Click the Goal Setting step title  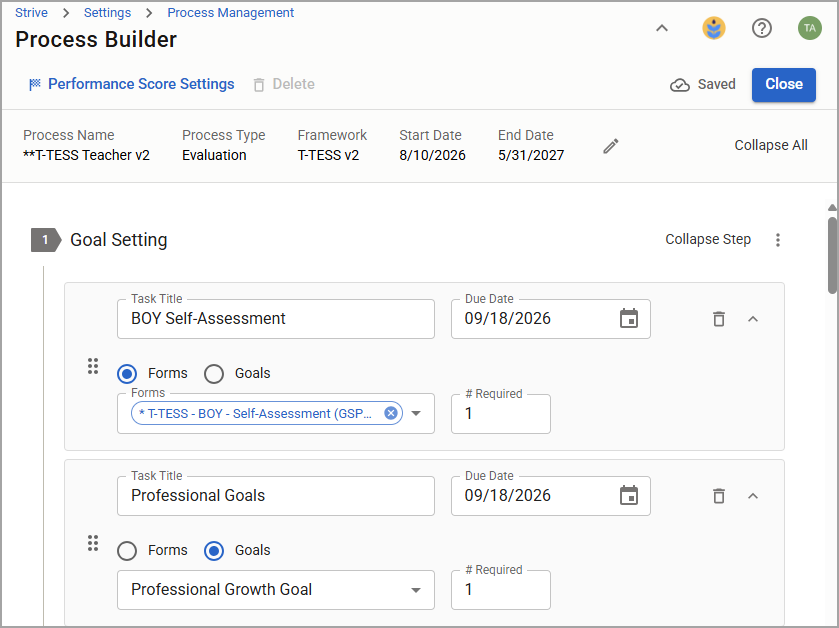click(x=119, y=240)
